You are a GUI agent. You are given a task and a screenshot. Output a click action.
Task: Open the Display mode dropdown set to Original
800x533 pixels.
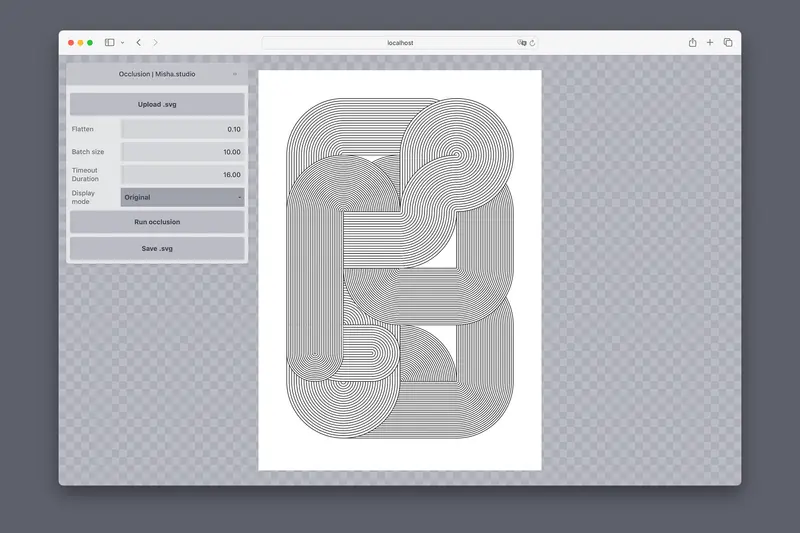(183, 197)
